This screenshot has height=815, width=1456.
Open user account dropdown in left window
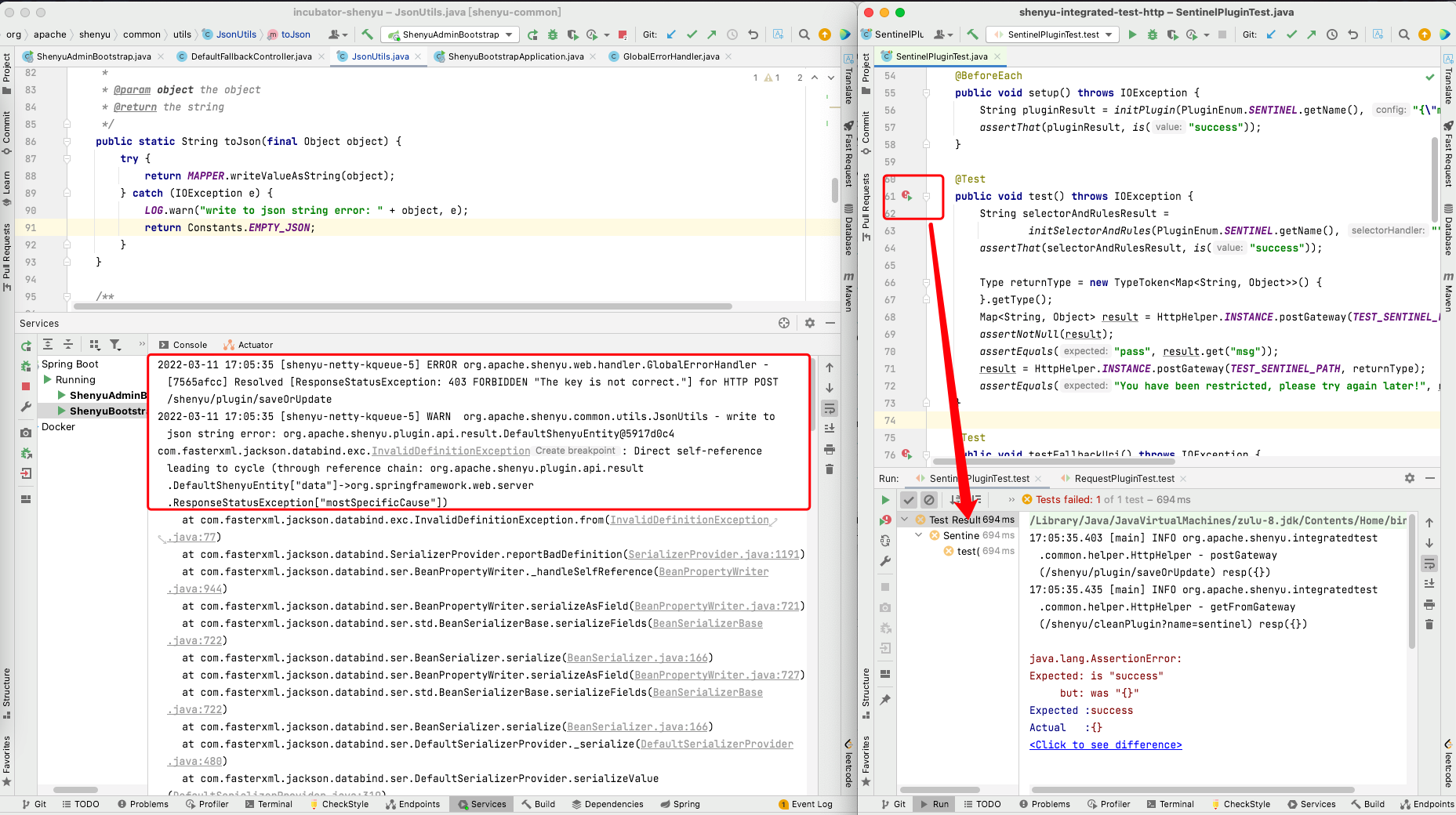(338, 34)
